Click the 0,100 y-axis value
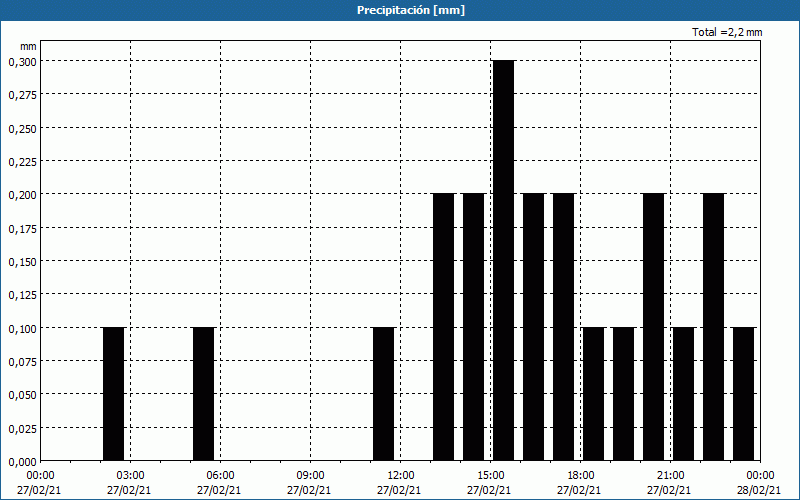The height and width of the screenshot is (500, 800). point(23,328)
